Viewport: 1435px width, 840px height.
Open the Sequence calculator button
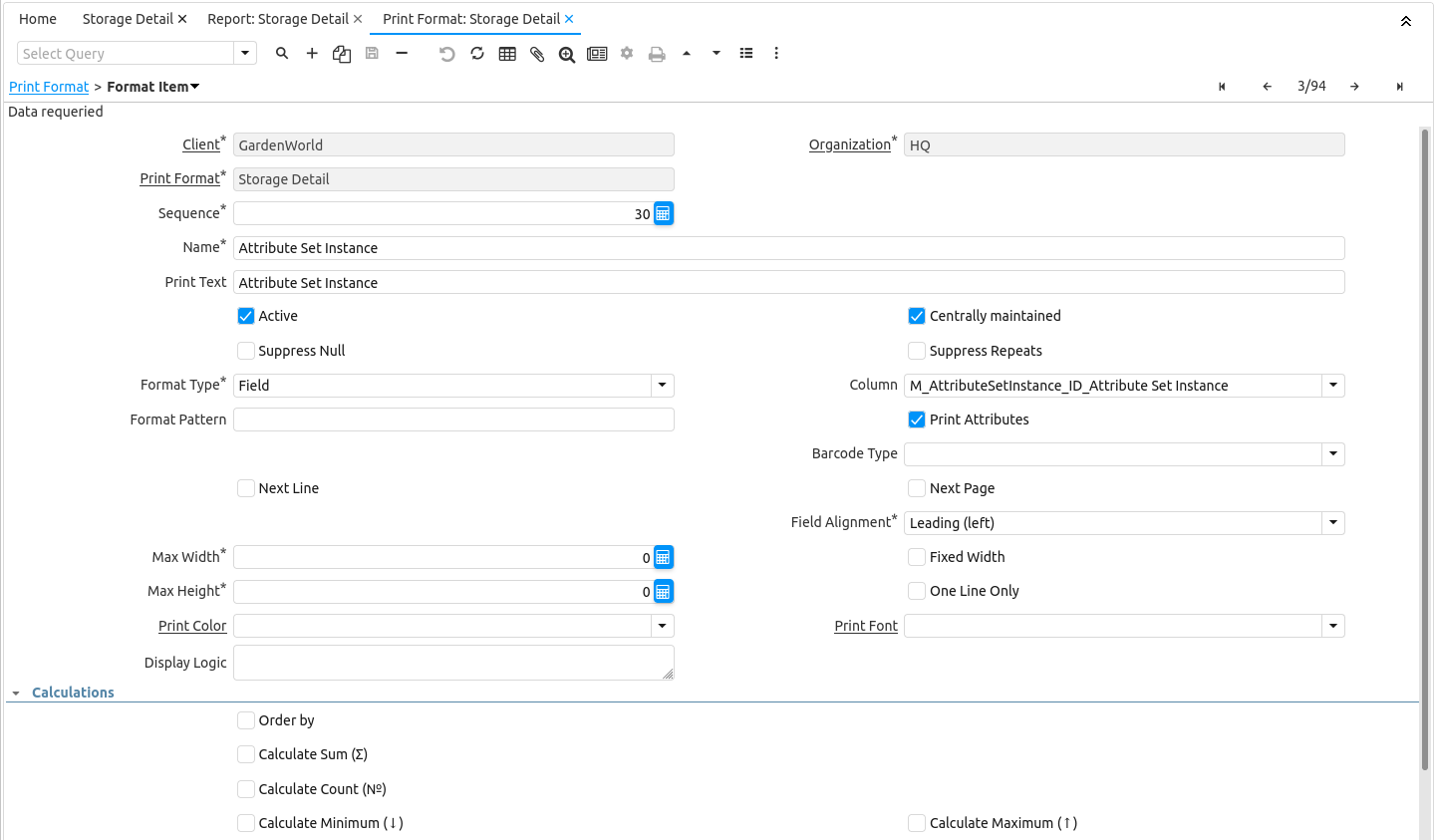(663, 213)
